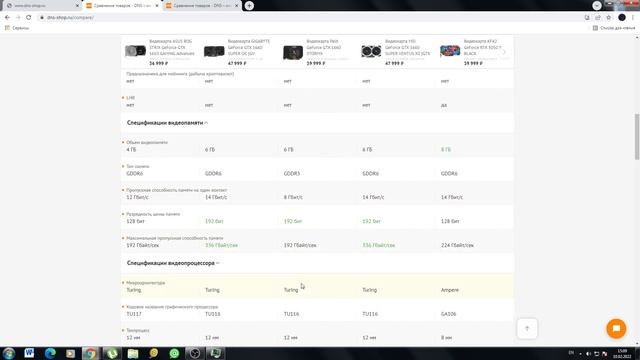This screenshot has height=360, width=640.
Task: Click the scroll-to-top arrow button
Action: click(x=527, y=329)
